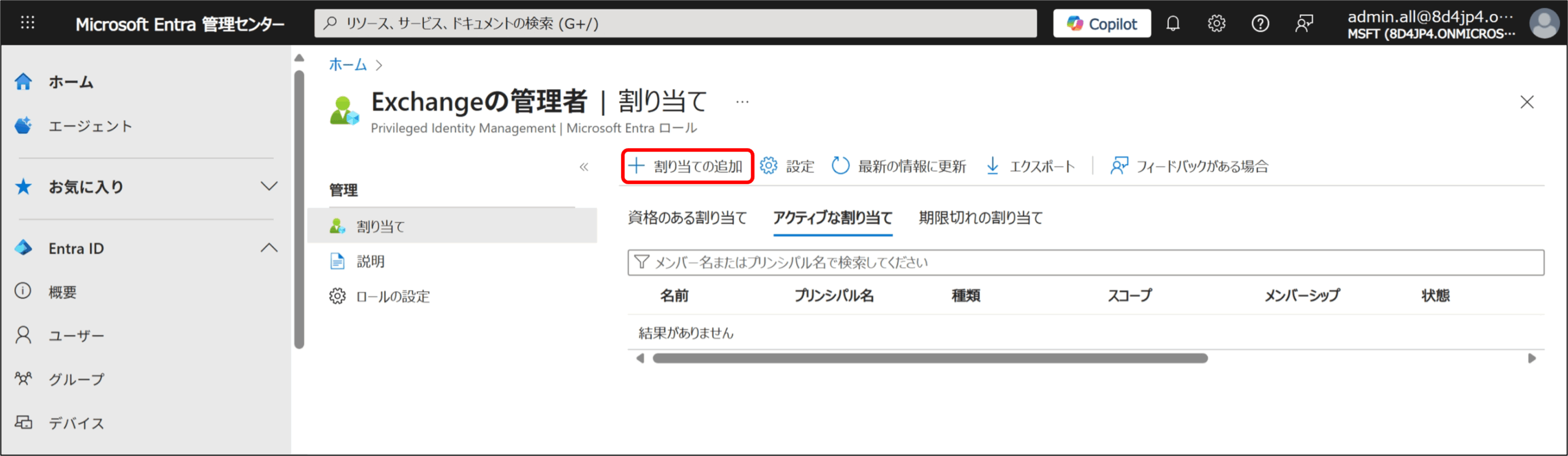
Task: Open ロールの設定 in the side menu
Action: [x=393, y=297]
